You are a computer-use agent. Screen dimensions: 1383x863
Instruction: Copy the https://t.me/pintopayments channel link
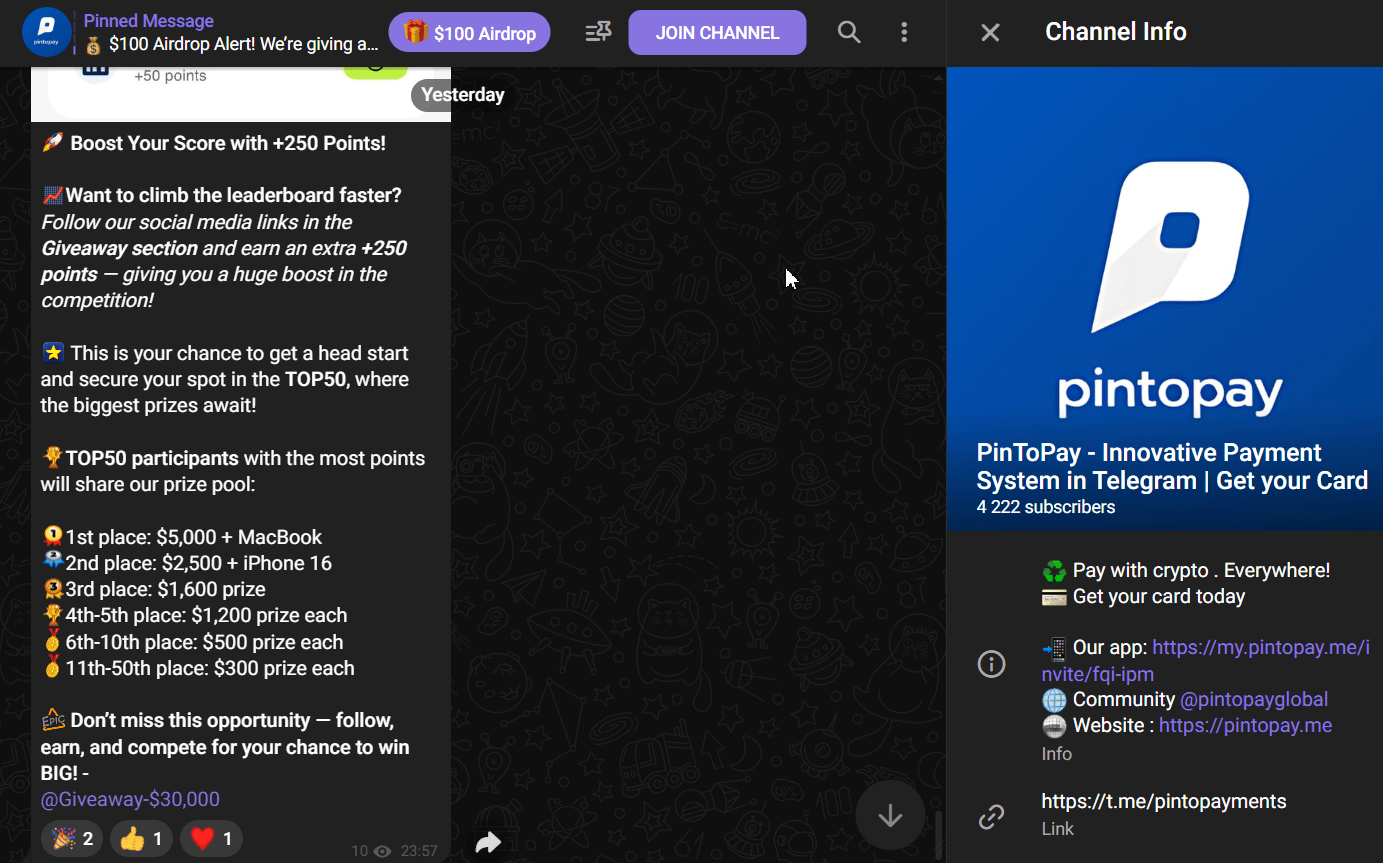pyautogui.click(x=1164, y=801)
